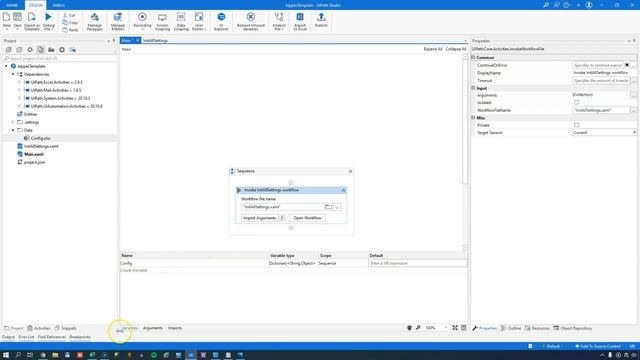Screen dimensions: 640x360
Task: Edit the Config variable Default value field
Action: pos(417,263)
